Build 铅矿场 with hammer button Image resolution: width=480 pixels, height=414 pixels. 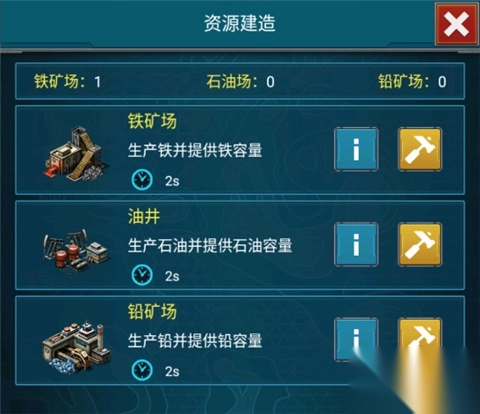420,340
